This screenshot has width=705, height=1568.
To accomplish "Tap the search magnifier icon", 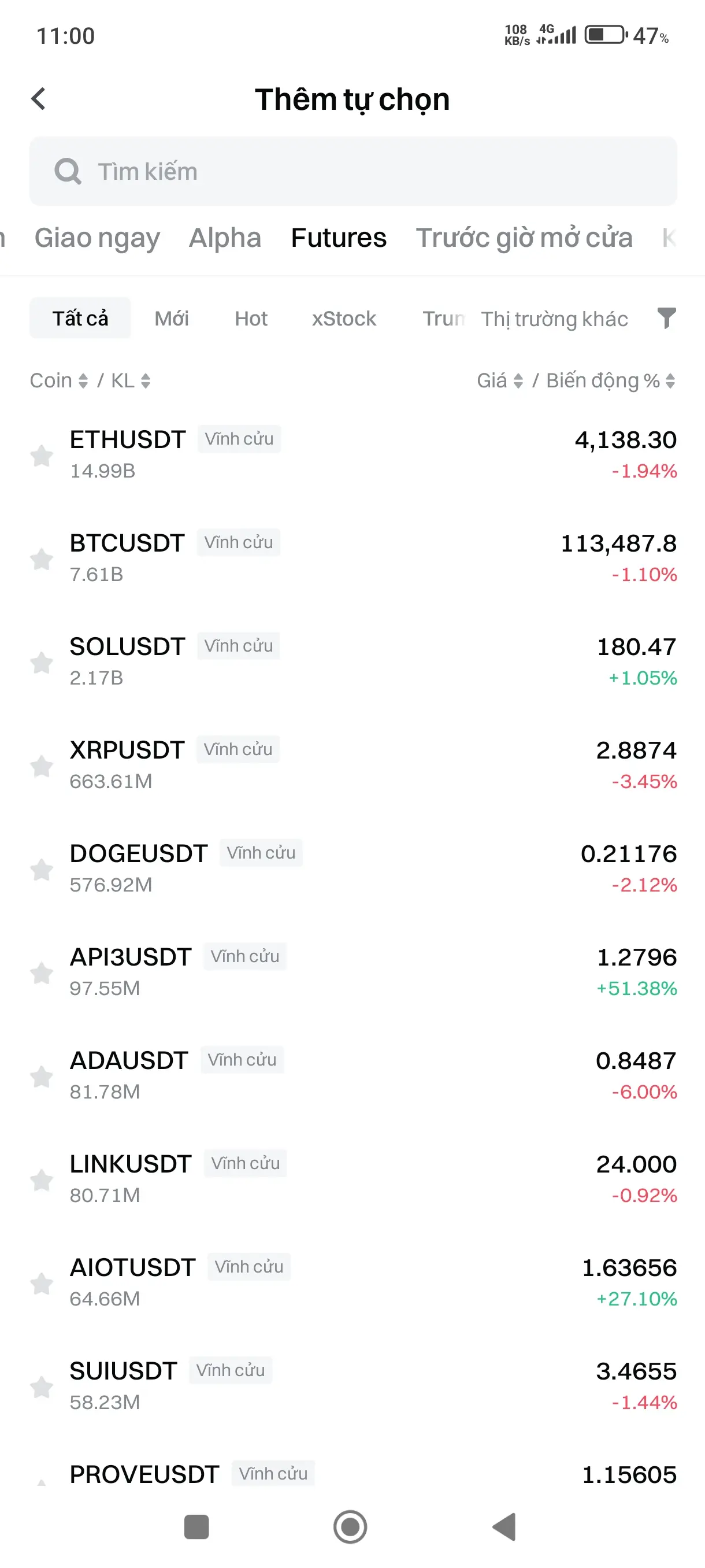I will coord(68,171).
